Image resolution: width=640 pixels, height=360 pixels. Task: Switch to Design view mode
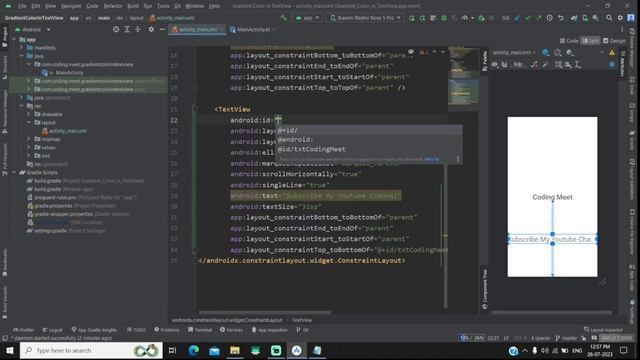(x=614, y=41)
